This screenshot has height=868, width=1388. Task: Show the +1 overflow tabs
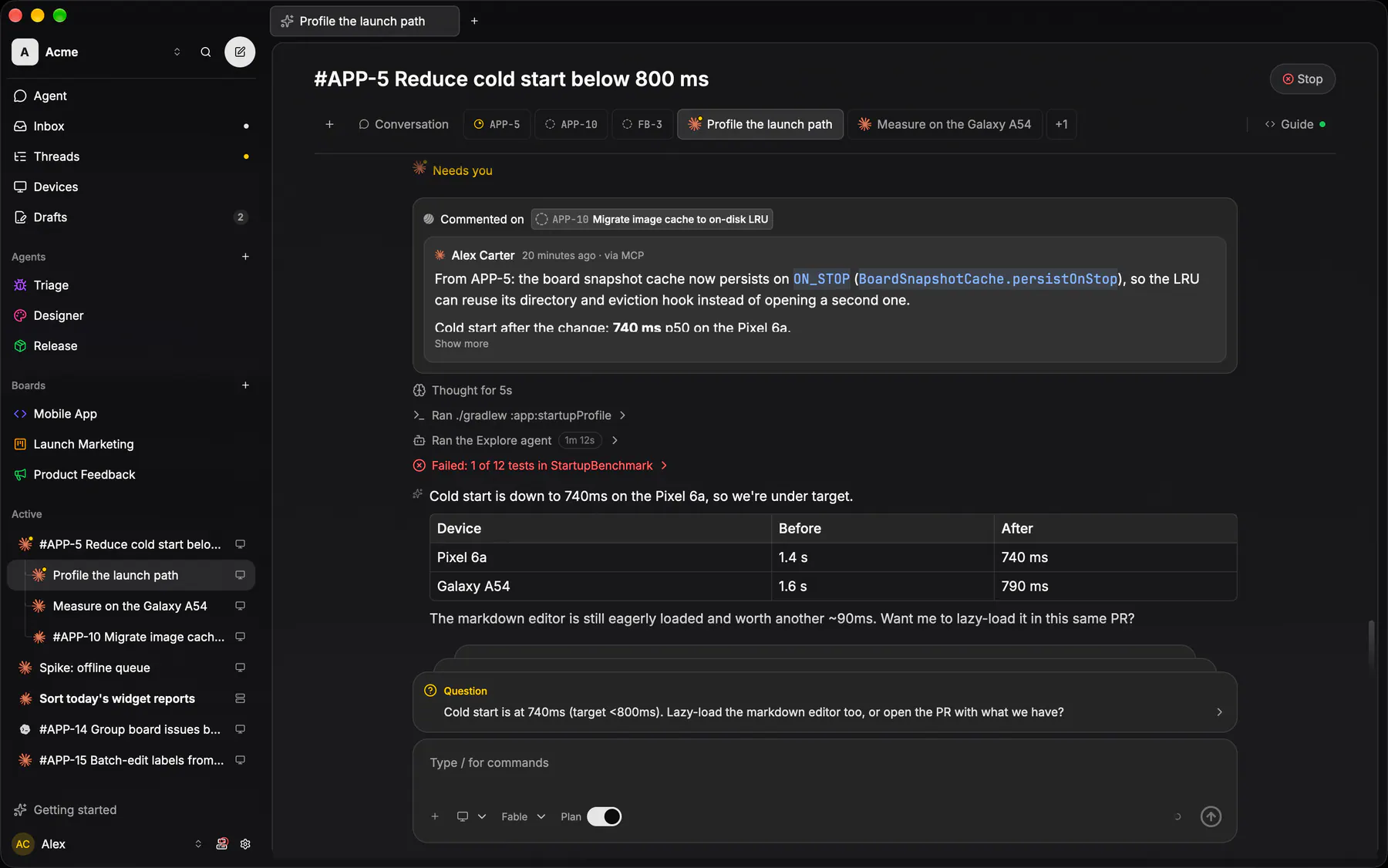point(1061,124)
